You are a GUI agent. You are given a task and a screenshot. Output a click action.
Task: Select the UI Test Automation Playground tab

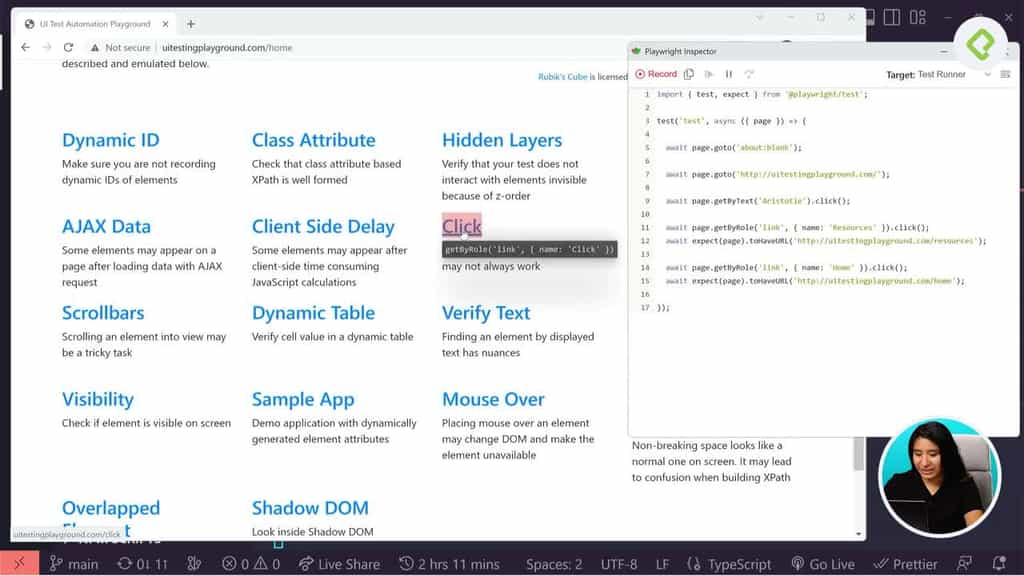[x=95, y=24]
